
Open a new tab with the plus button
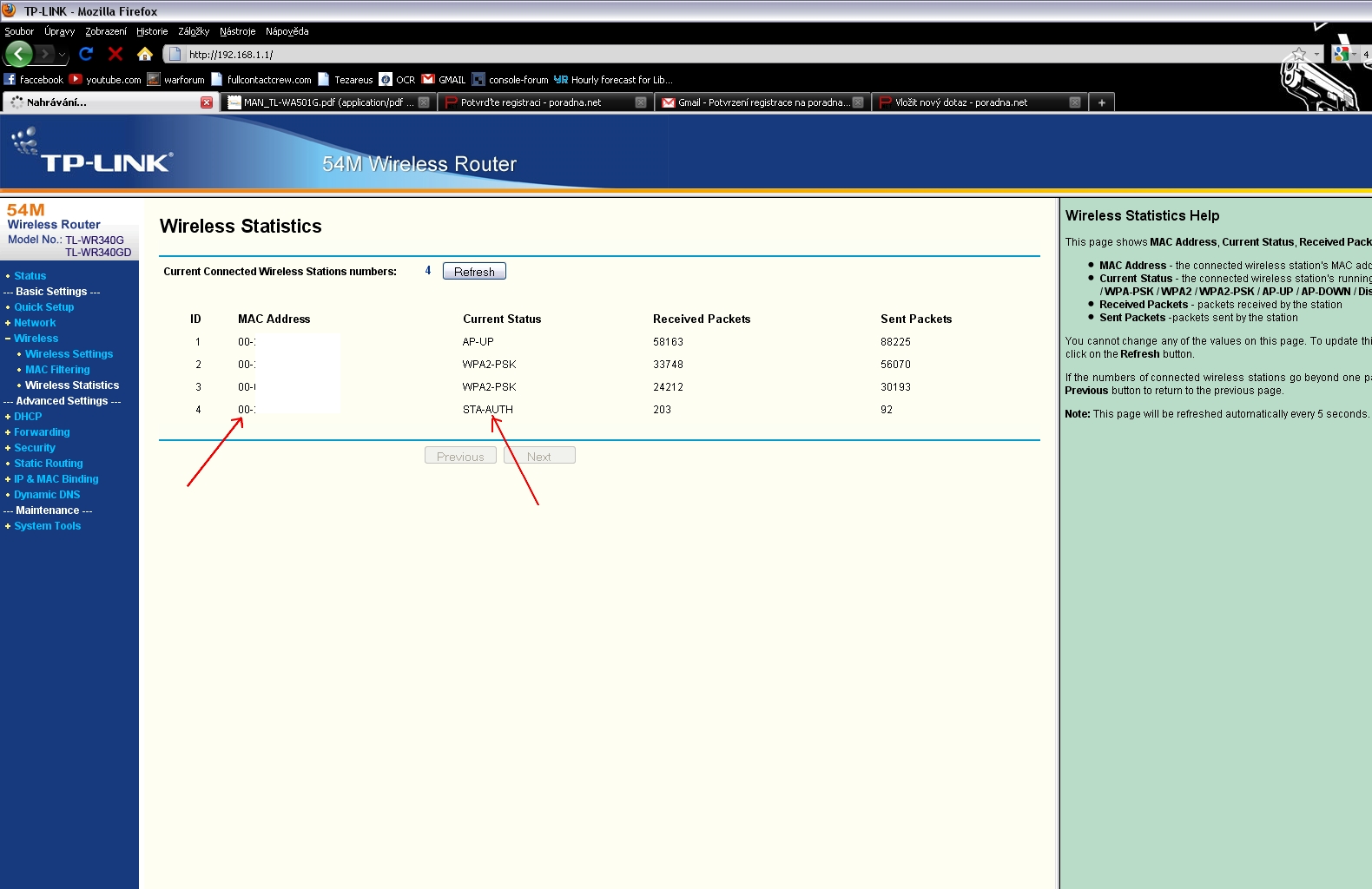(x=1101, y=102)
